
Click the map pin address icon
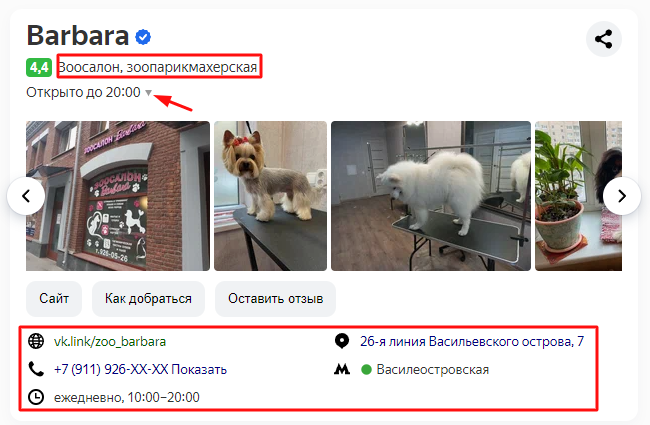[x=342, y=341]
